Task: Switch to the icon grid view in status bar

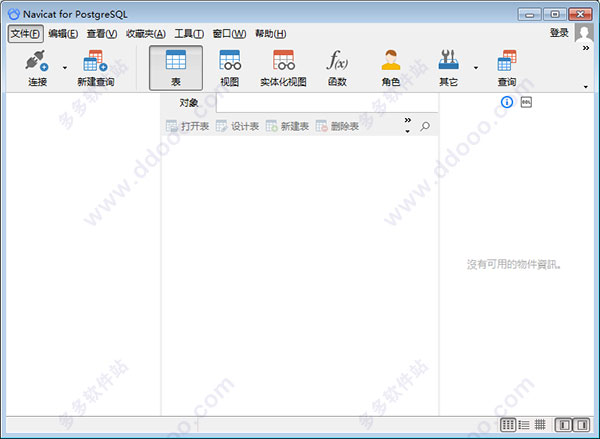Action: tap(508, 425)
